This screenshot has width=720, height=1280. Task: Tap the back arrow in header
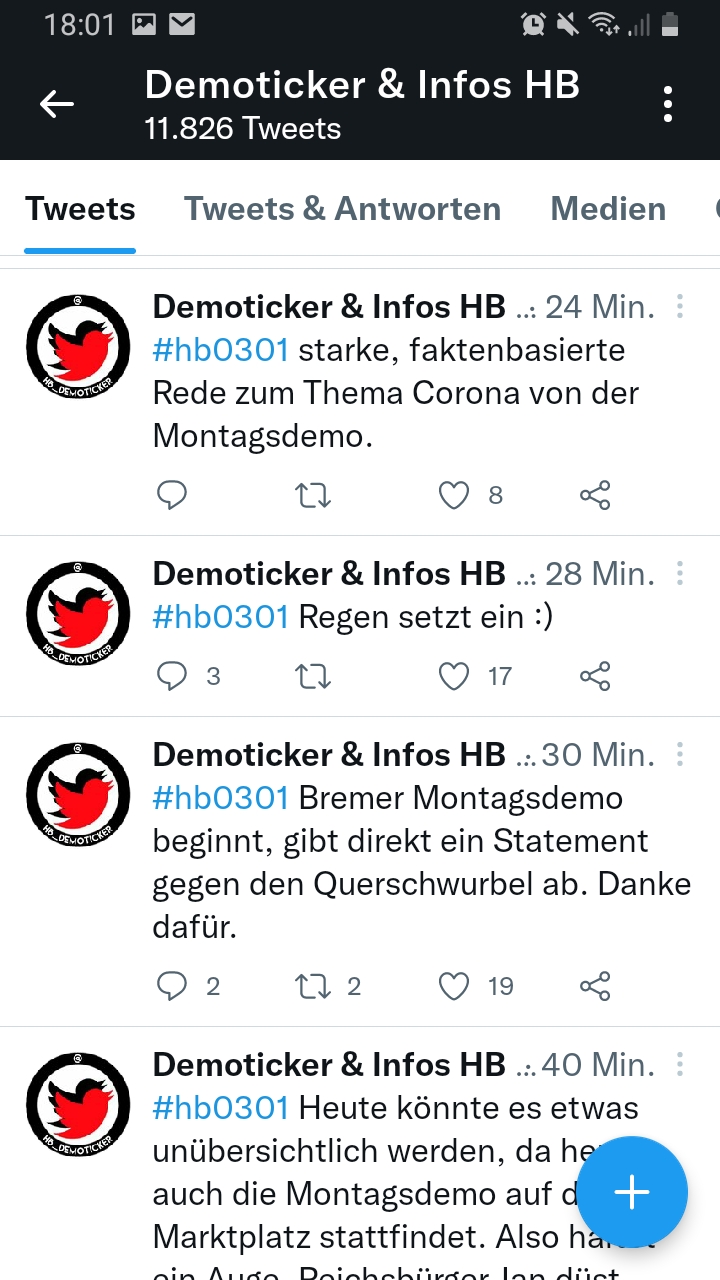pos(57,103)
